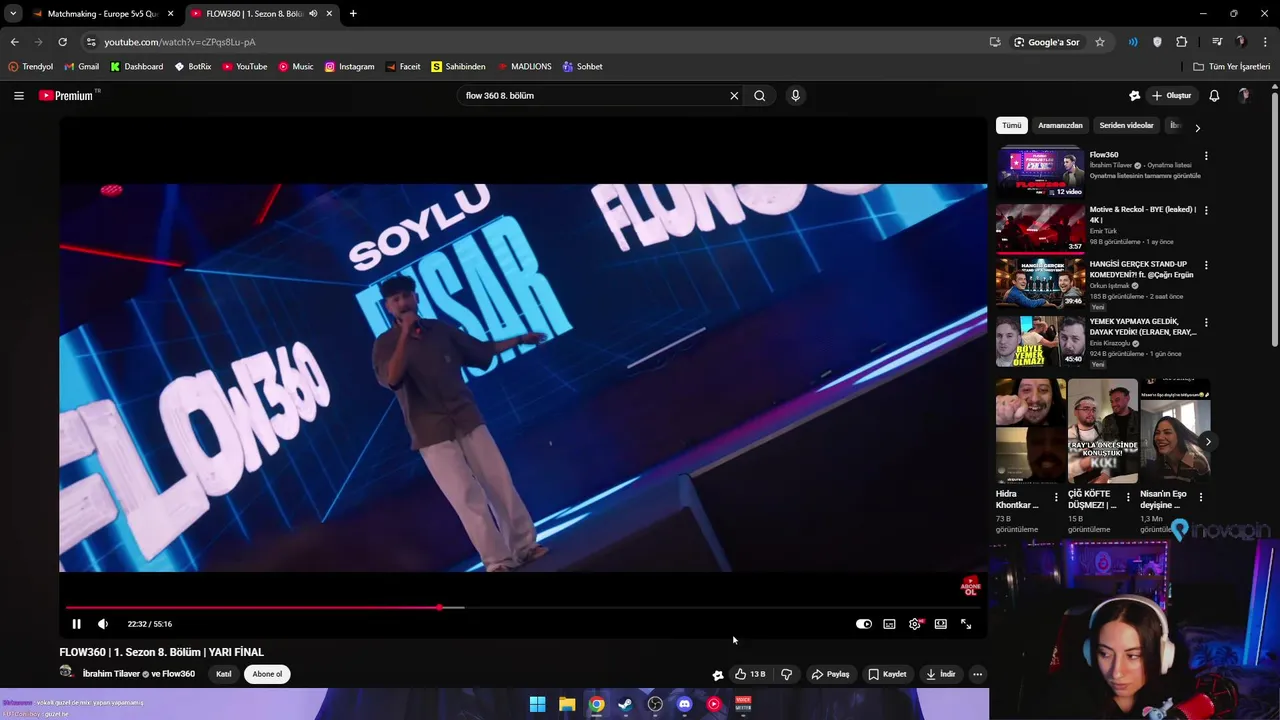Open the Flow360 playlist thumbnail
This screenshot has height=720, width=1280.
pos(1040,172)
